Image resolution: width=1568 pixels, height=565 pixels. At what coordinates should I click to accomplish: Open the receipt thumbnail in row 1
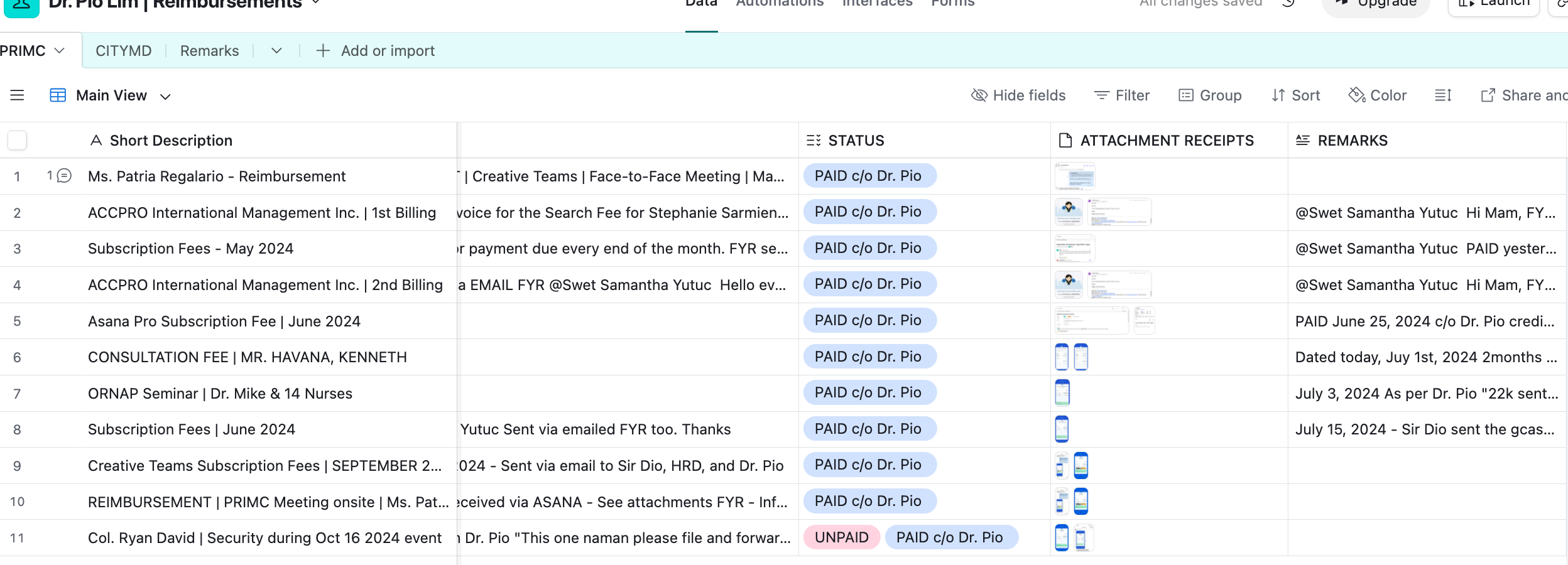1075,176
